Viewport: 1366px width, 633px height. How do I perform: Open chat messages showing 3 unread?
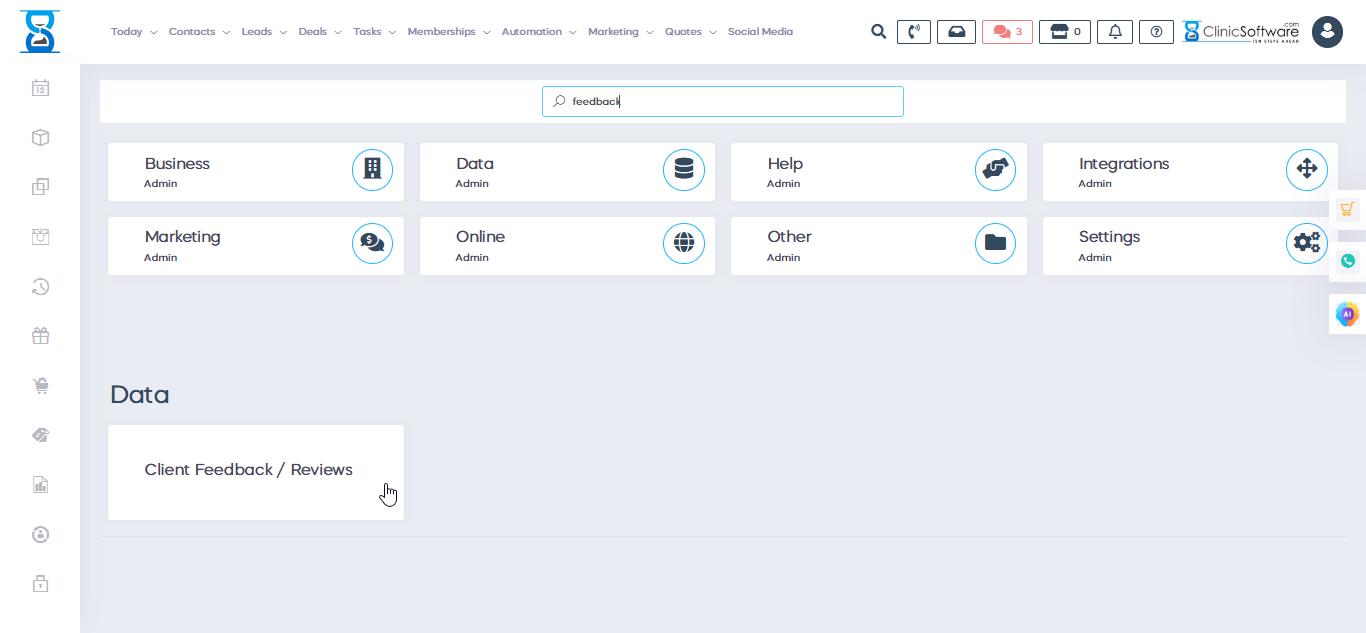pyautogui.click(x=1007, y=32)
